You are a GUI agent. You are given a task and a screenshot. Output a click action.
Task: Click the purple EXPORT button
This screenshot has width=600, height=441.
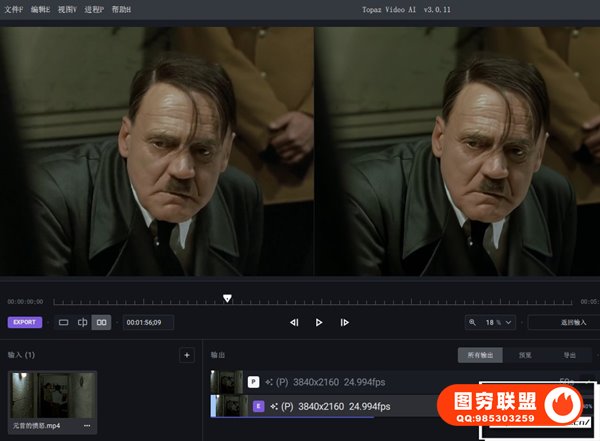point(25,322)
